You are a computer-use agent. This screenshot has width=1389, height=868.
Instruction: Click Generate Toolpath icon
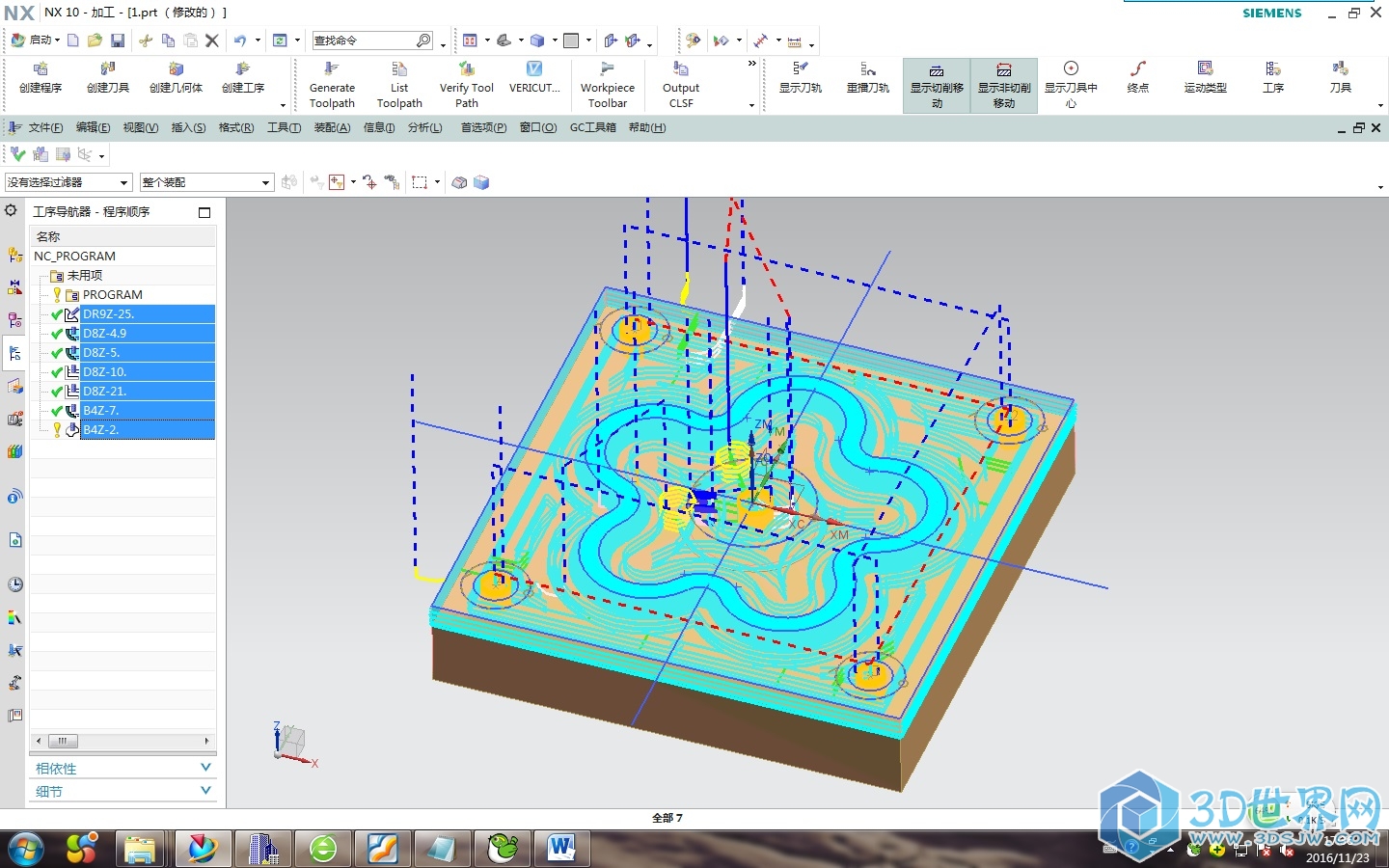[x=332, y=69]
